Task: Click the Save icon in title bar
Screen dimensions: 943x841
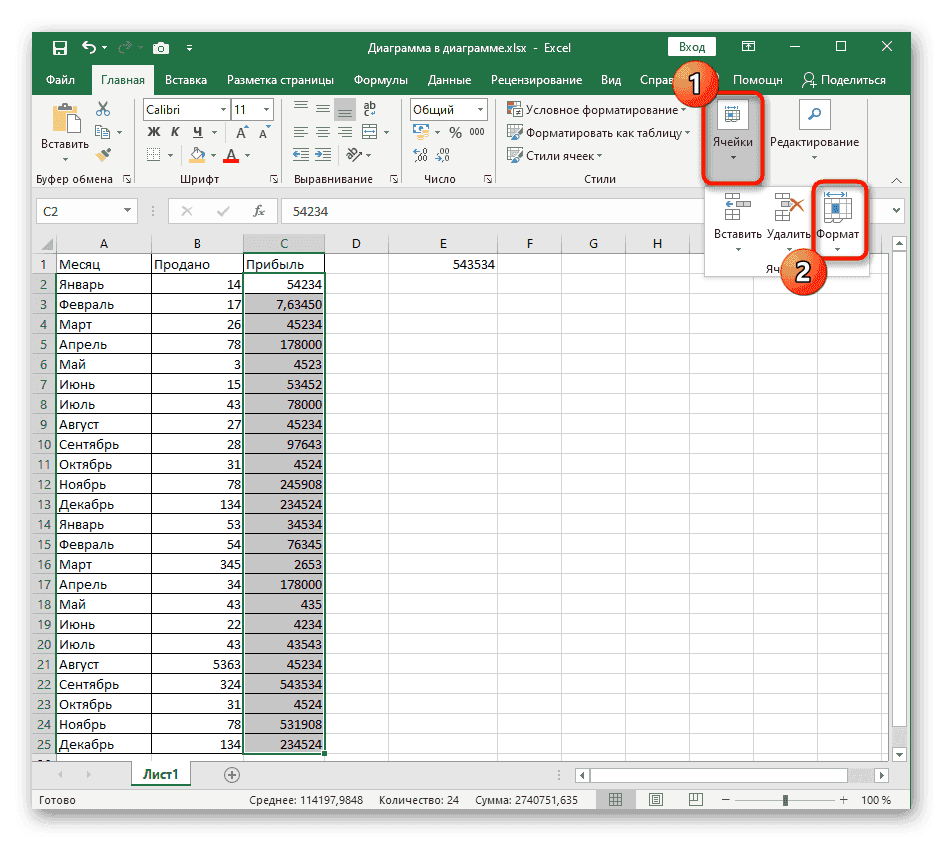Action: click(x=60, y=47)
